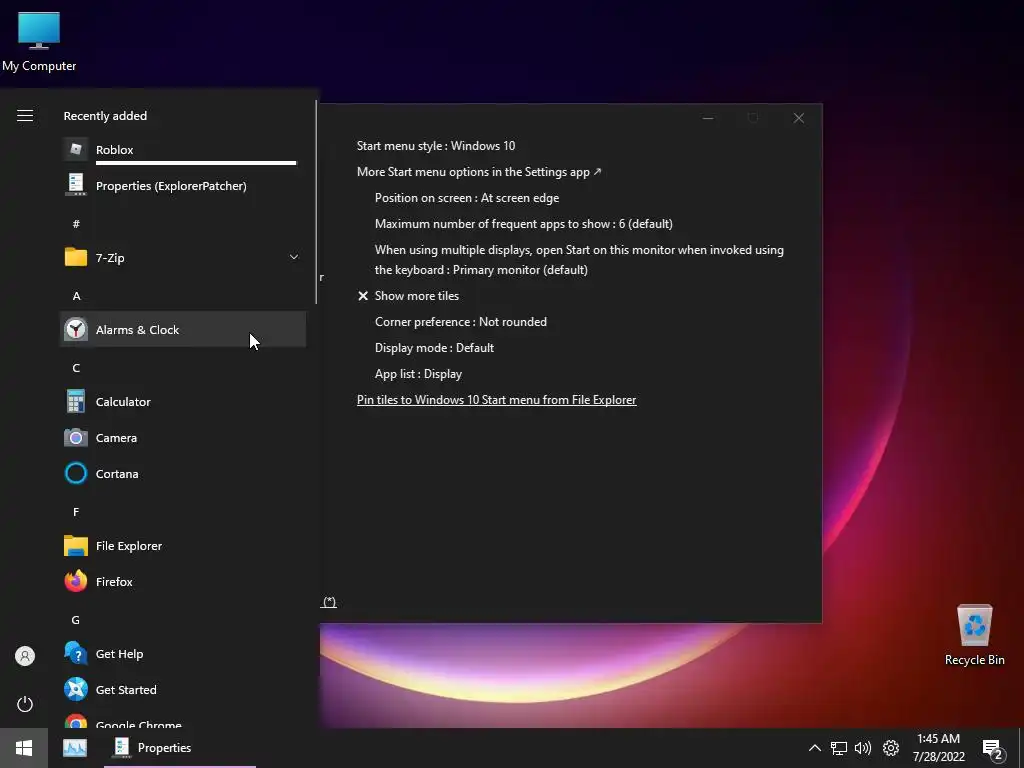Click the Start menu app list scrollbar

pos(316,202)
